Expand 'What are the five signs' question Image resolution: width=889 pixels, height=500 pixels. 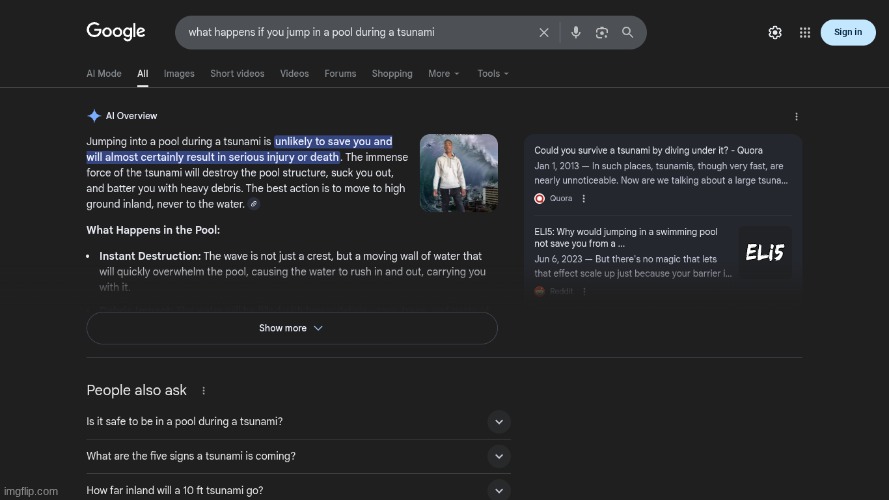pos(499,456)
